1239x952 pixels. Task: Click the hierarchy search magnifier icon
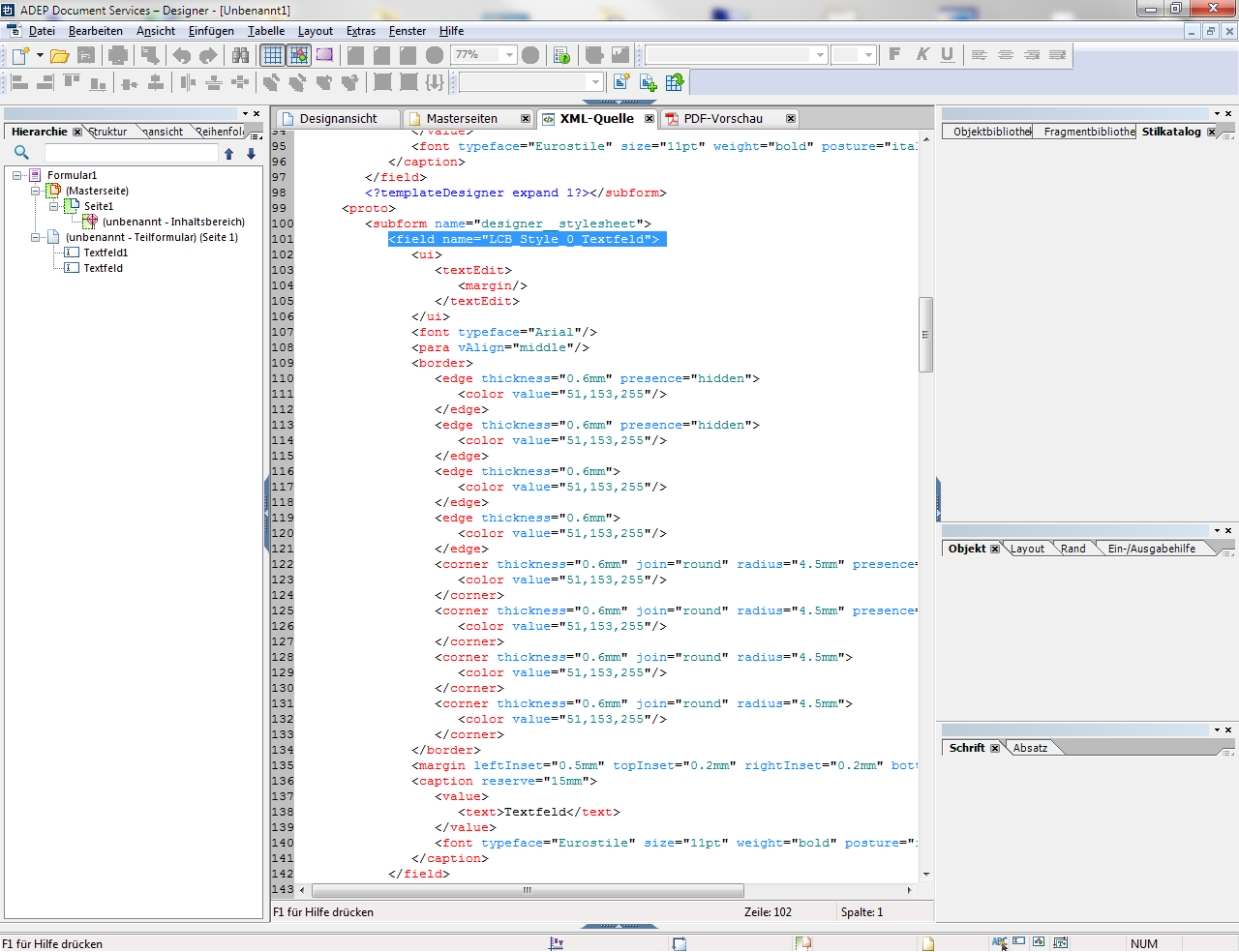coord(21,153)
